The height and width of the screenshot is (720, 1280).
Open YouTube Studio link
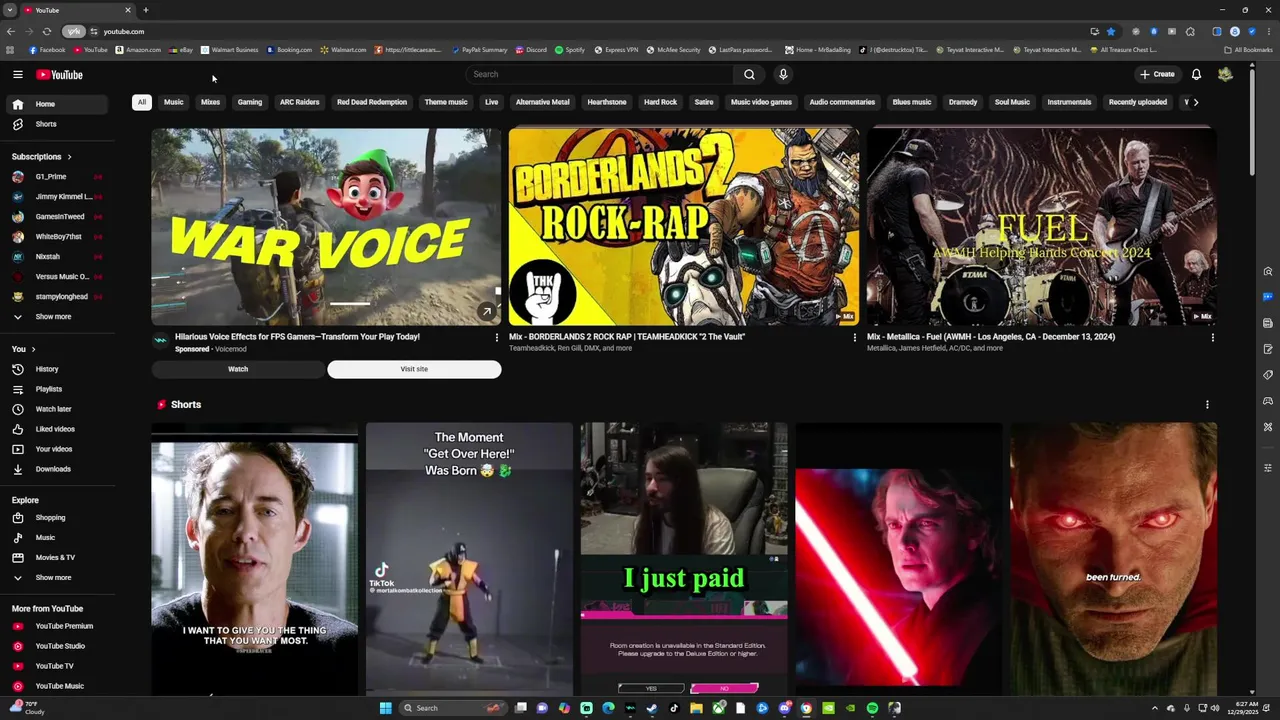point(58,646)
